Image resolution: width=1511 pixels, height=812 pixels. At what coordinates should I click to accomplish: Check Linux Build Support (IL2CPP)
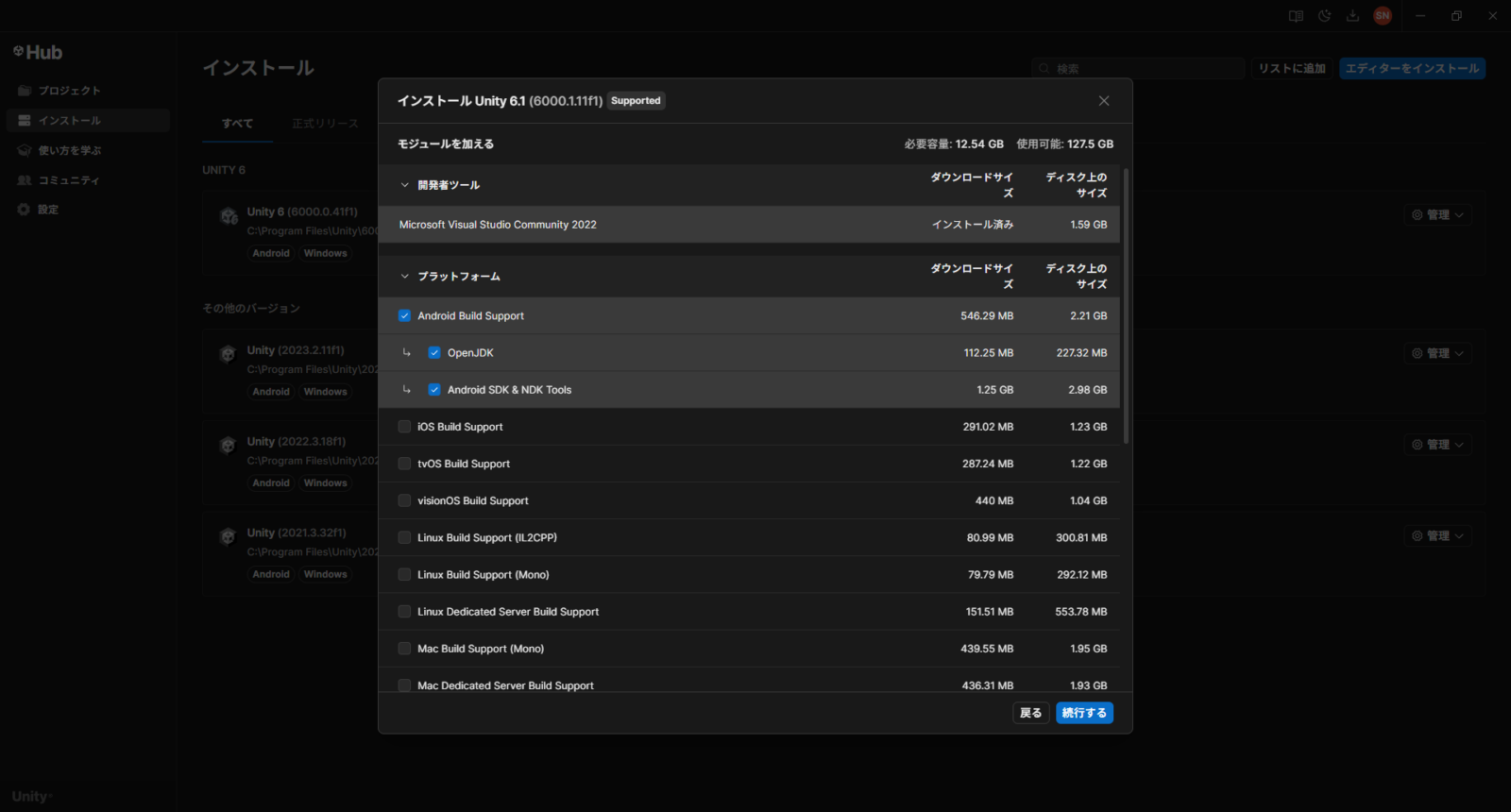coord(404,537)
